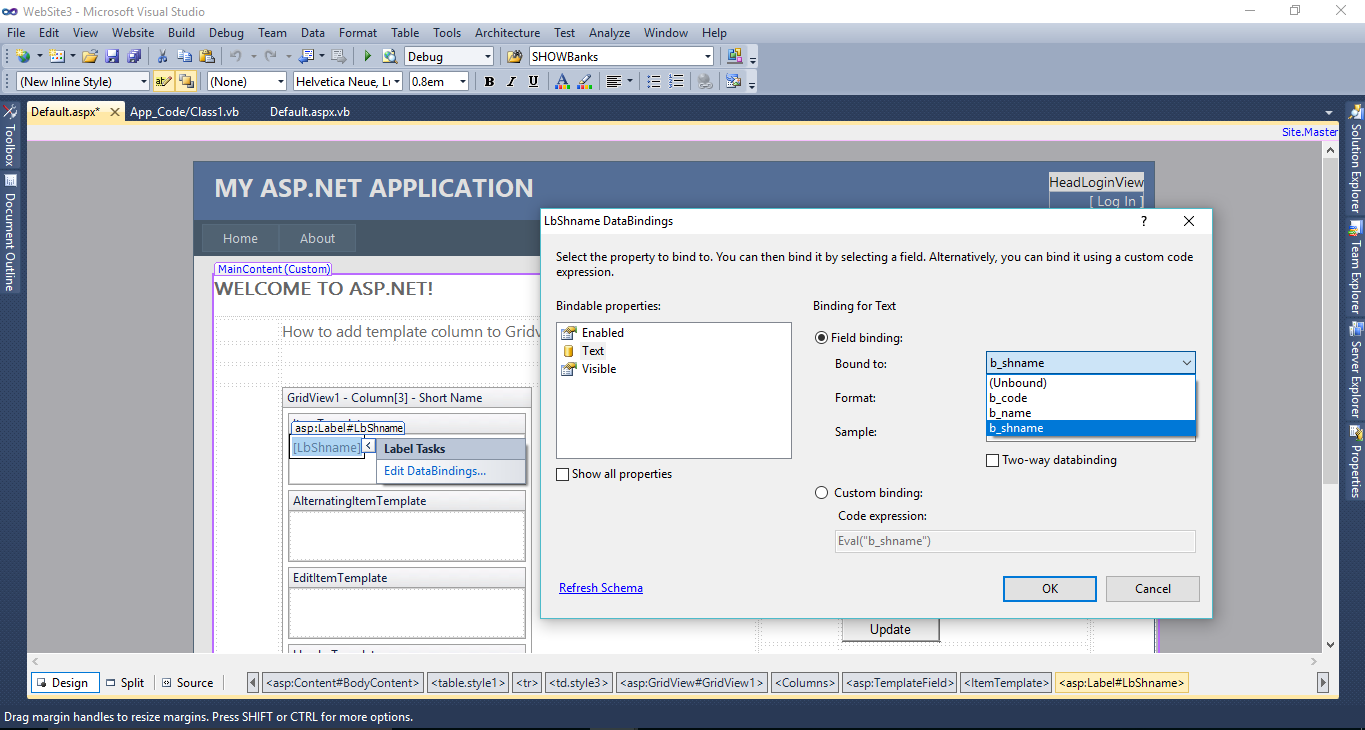Click the Redo arrow icon

click(272, 57)
